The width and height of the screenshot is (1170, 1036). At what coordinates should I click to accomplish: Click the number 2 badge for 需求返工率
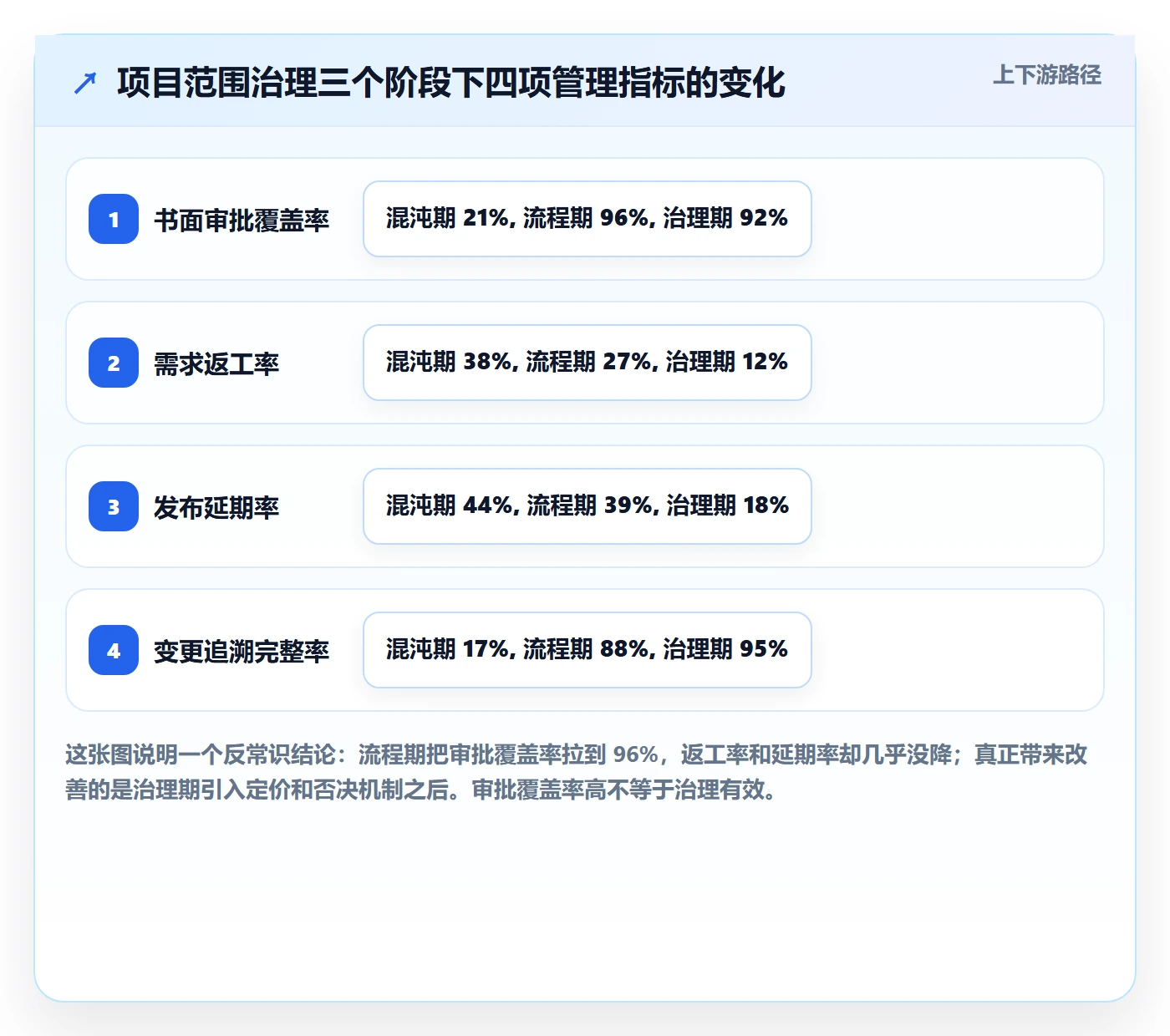tap(114, 363)
